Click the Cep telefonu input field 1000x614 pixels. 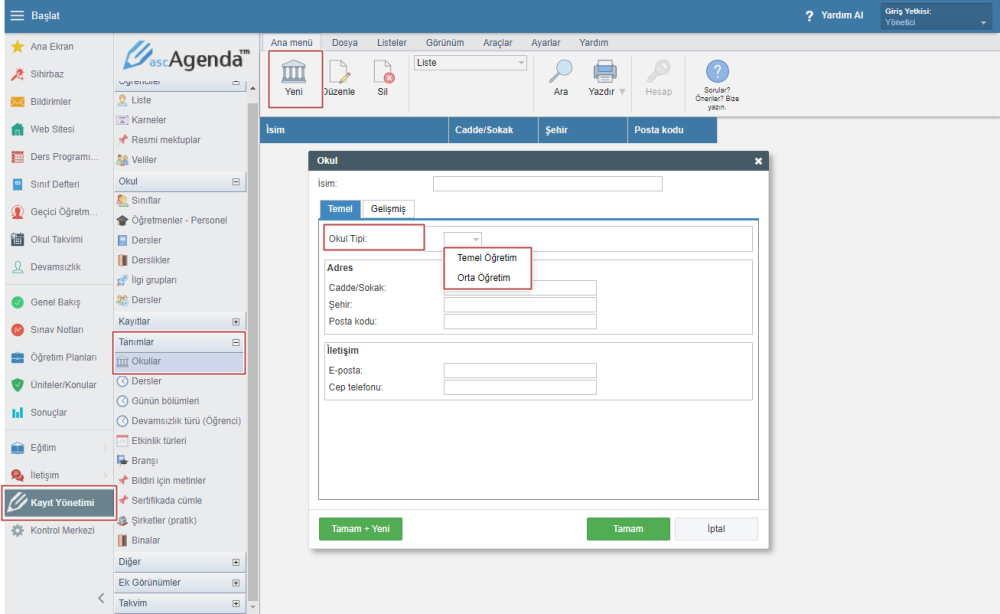pyautogui.click(x=520, y=388)
